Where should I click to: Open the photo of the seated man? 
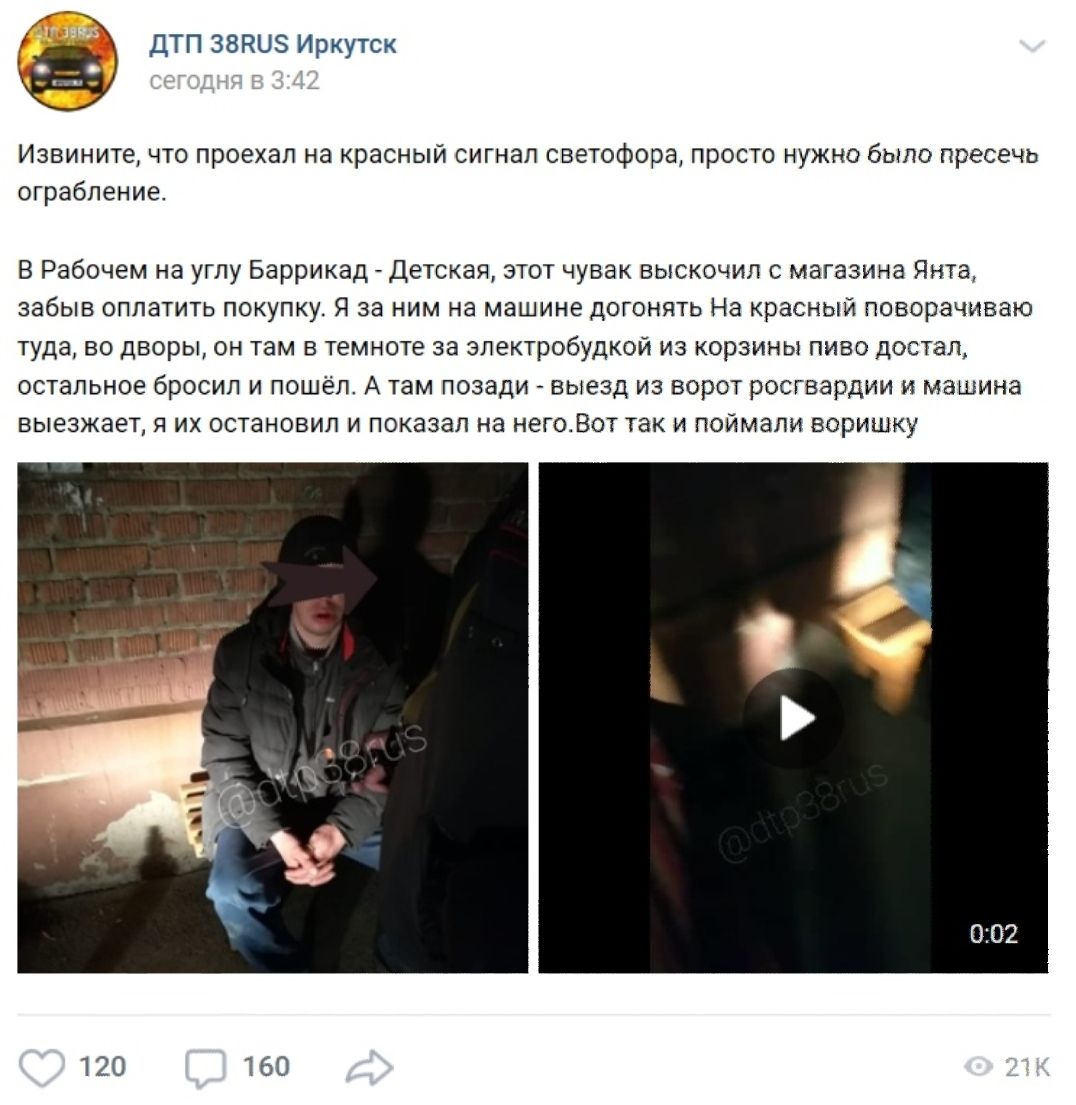[273, 717]
